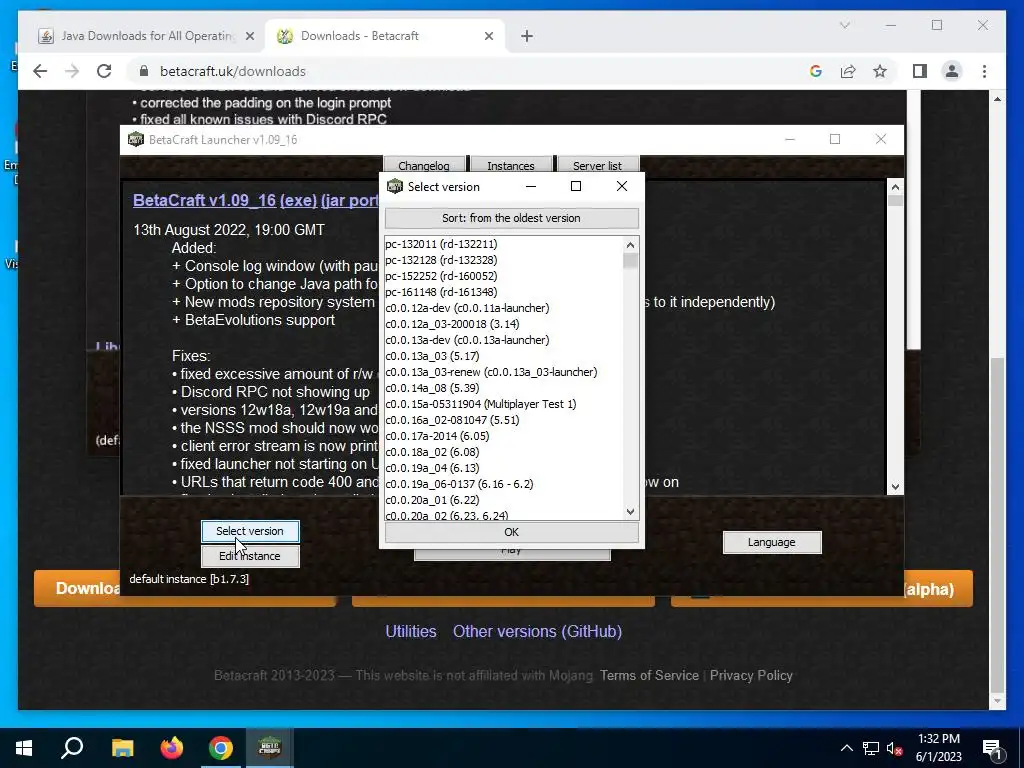Screen dimensions: 1024x768
Task: Click the version list scrollbar thumb
Action: click(630, 261)
